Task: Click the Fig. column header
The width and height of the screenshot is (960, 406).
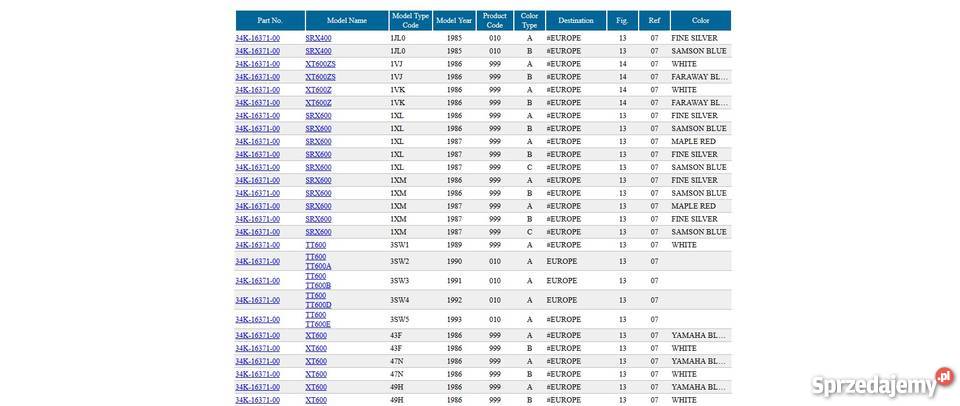Action: 623,20
